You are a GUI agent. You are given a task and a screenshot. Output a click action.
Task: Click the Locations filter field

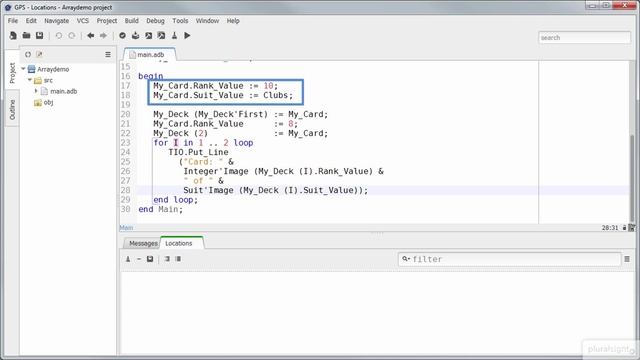(x=509, y=259)
